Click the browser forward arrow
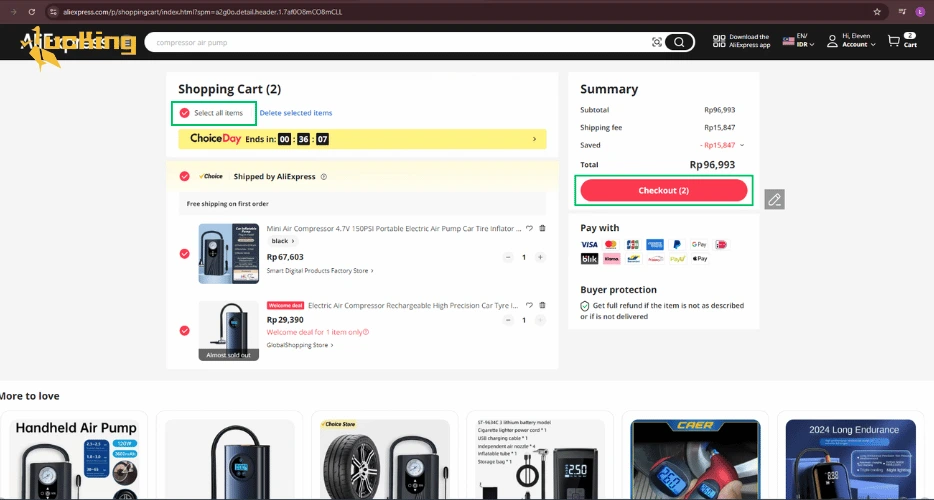934x500 pixels. [x=13, y=12]
